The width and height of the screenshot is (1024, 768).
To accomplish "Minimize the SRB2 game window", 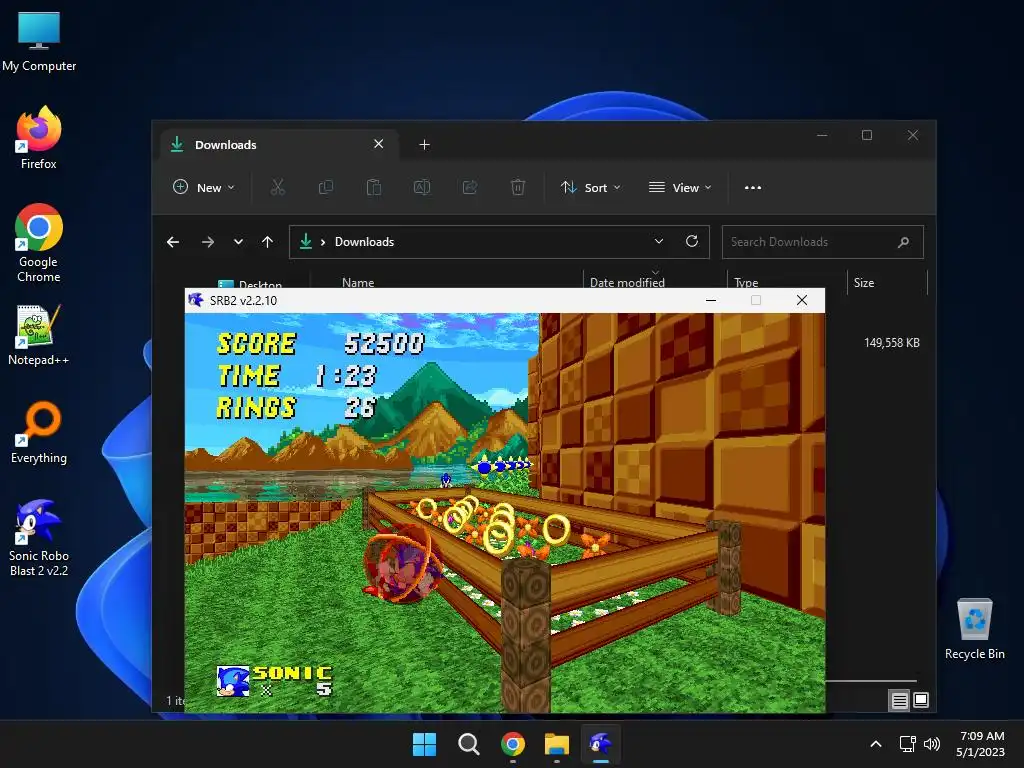I will (x=711, y=300).
